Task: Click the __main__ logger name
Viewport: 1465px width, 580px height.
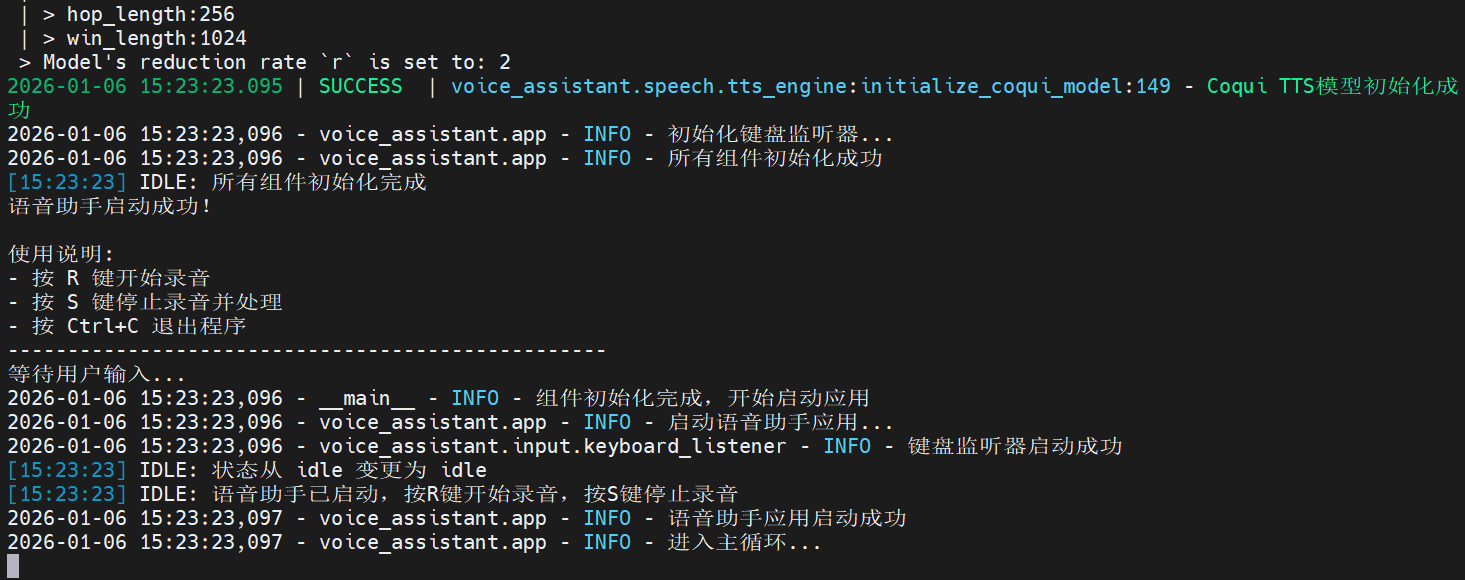Action: tap(366, 398)
